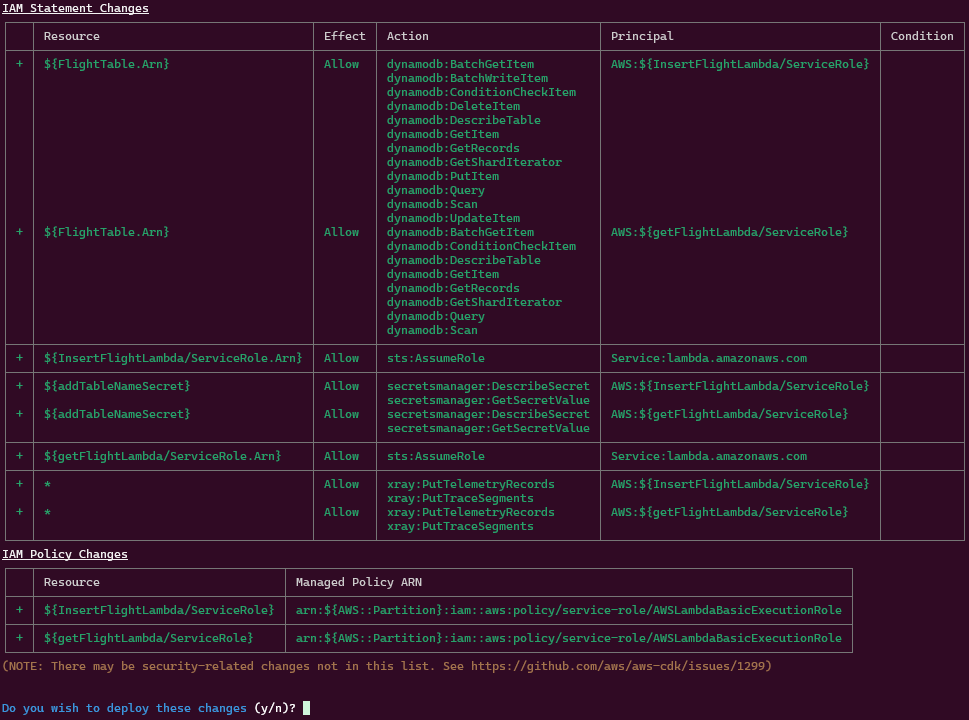Click ${getFlightLambda/ServiceRole} in policy changes table
The width and height of the screenshot is (969, 720).
[x=148, y=638]
